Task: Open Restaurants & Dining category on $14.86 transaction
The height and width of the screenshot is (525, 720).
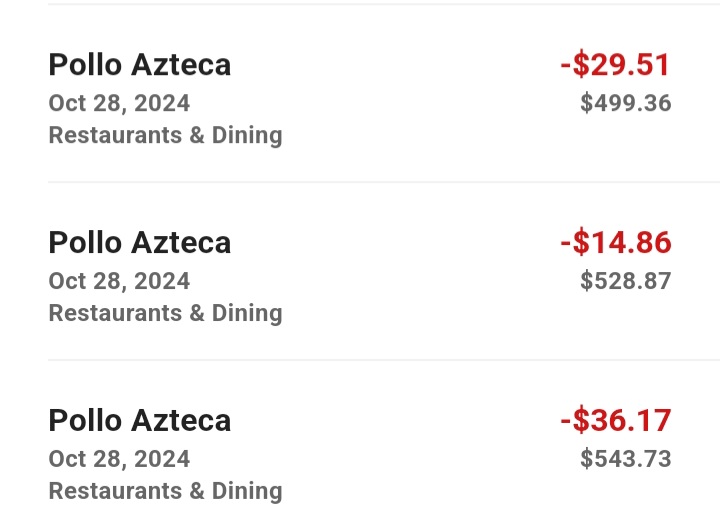Action: (x=165, y=313)
